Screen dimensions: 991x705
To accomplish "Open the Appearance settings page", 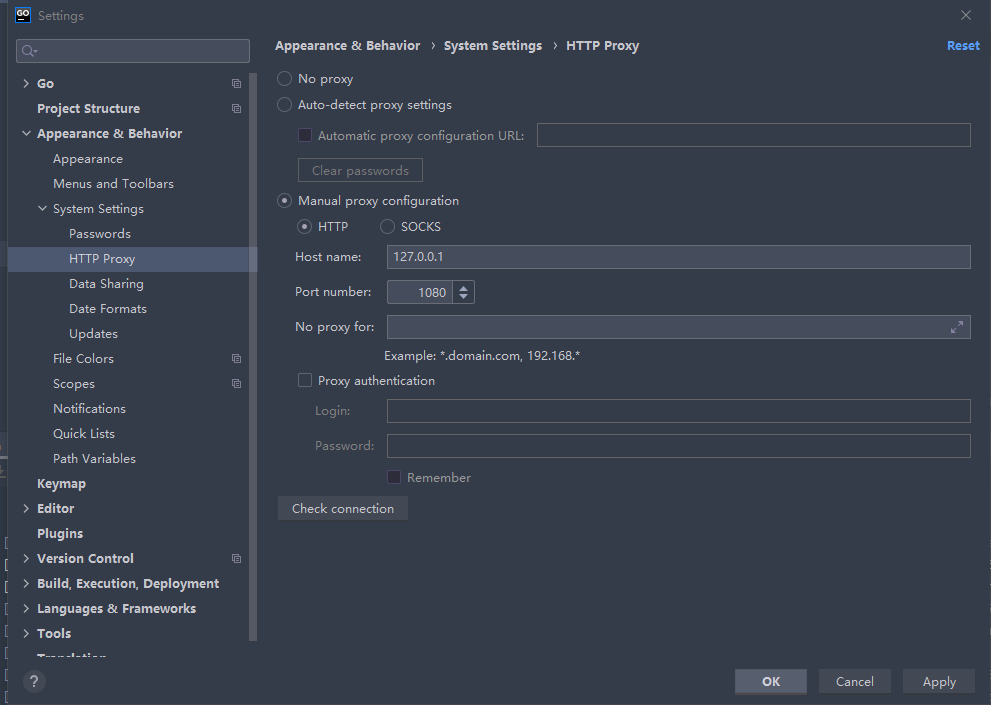I will click(88, 159).
